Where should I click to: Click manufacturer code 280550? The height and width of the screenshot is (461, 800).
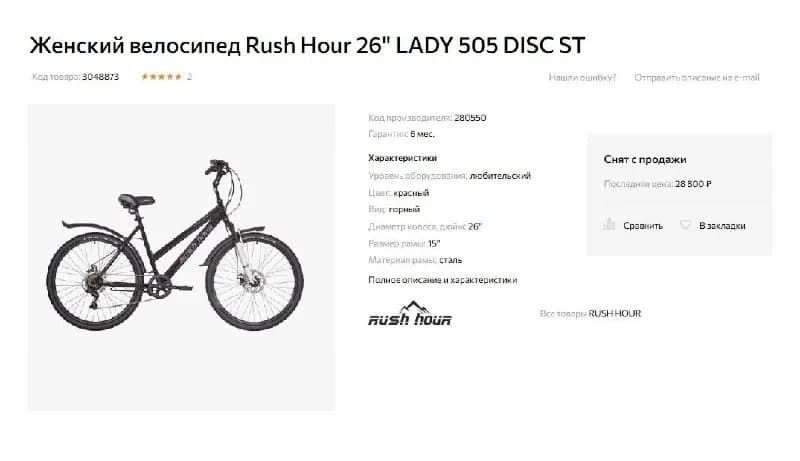click(470, 118)
